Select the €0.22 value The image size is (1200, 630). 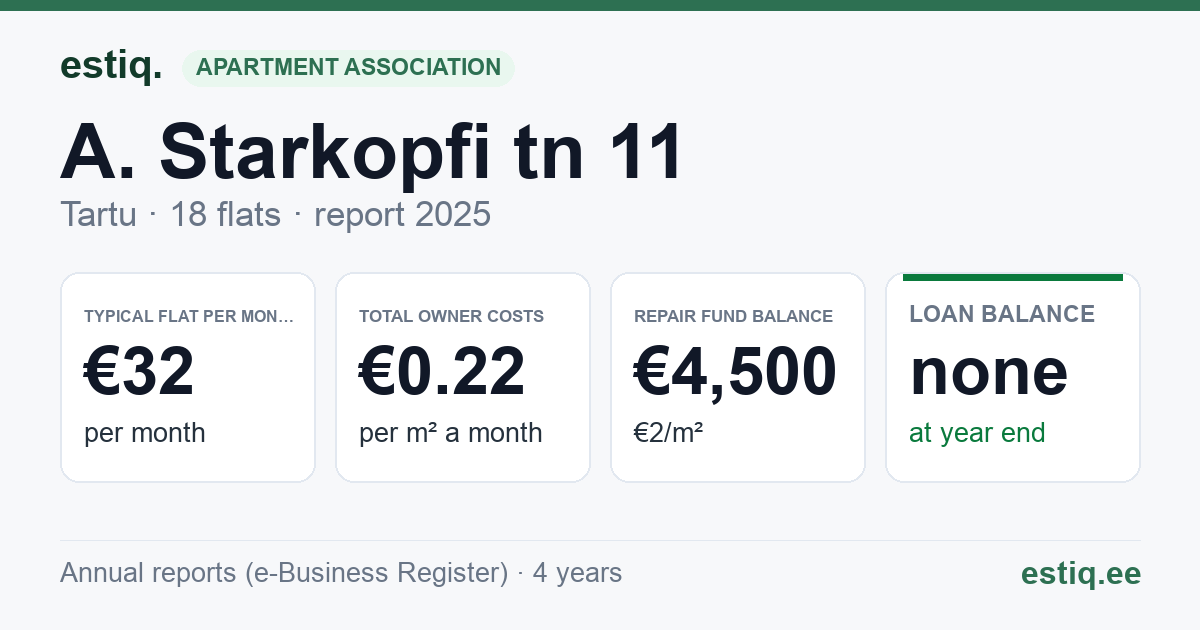[442, 371]
